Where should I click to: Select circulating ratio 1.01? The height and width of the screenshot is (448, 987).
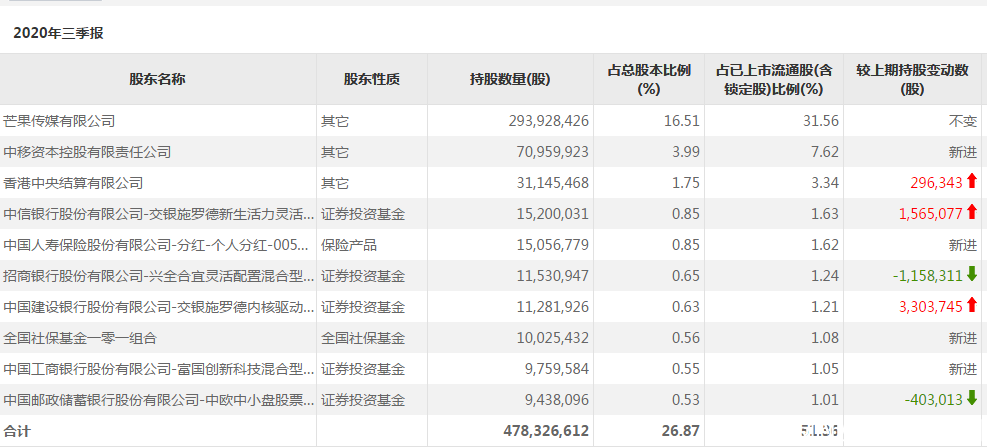tap(826, 400)
